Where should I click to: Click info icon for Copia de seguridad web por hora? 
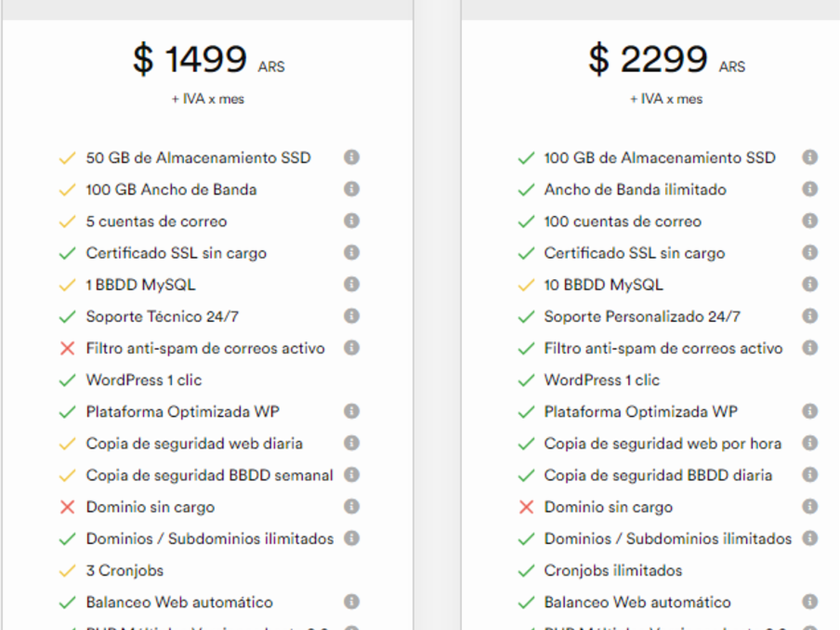pos(810,443)
